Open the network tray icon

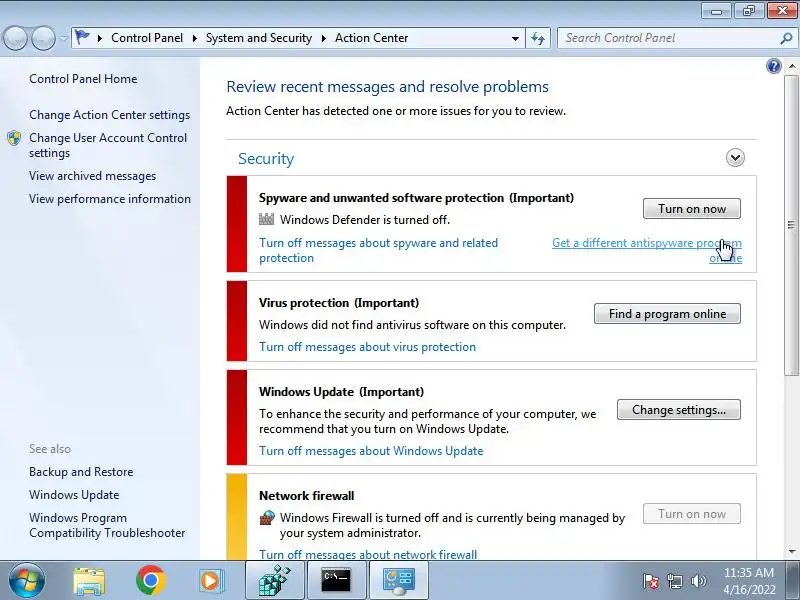click(674, 581)
